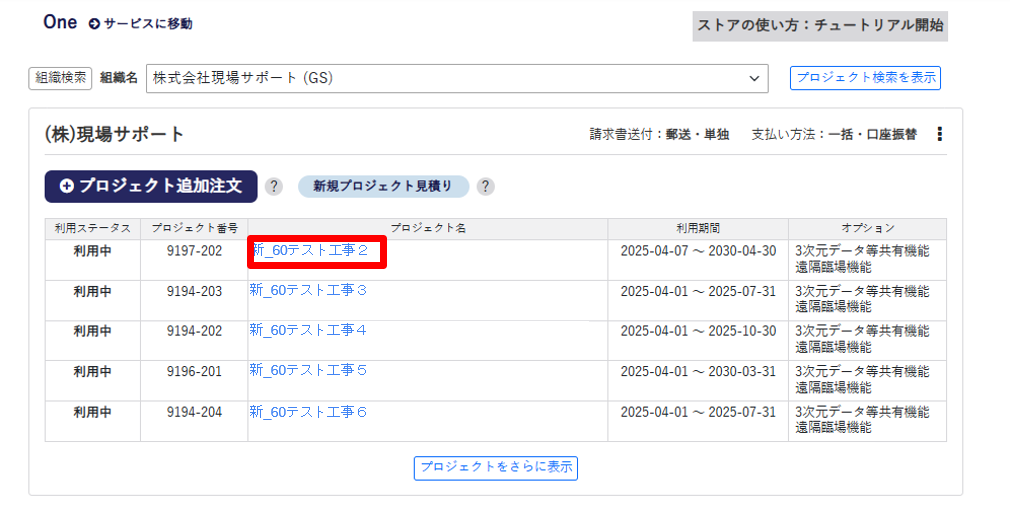1010x511 pixels.
Task: Start the ストアの使い方 tutorial
Action: [x=820, y=26]
